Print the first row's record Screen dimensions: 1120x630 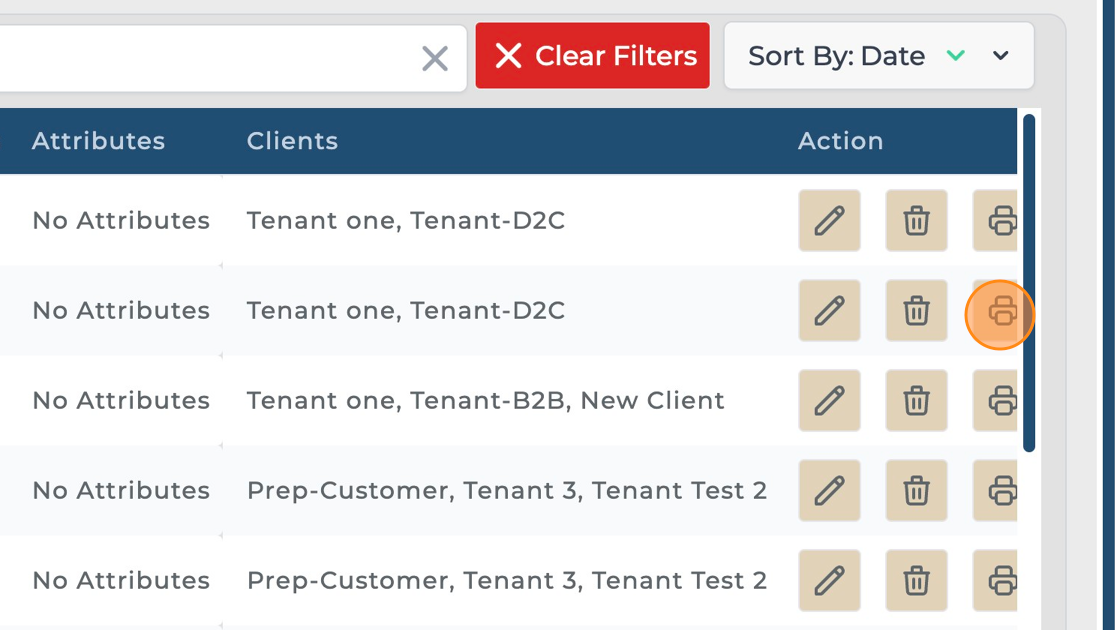pyautogui.click(x=999, y=220)
